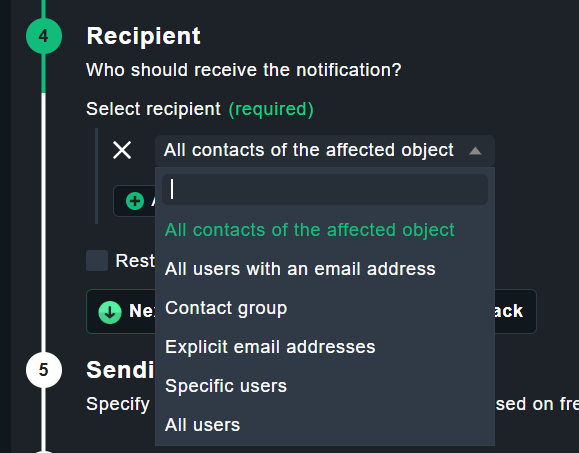Click the green '(required)' label
The height and width of the screenshot is (453, 579).
[x=271, y=109]
